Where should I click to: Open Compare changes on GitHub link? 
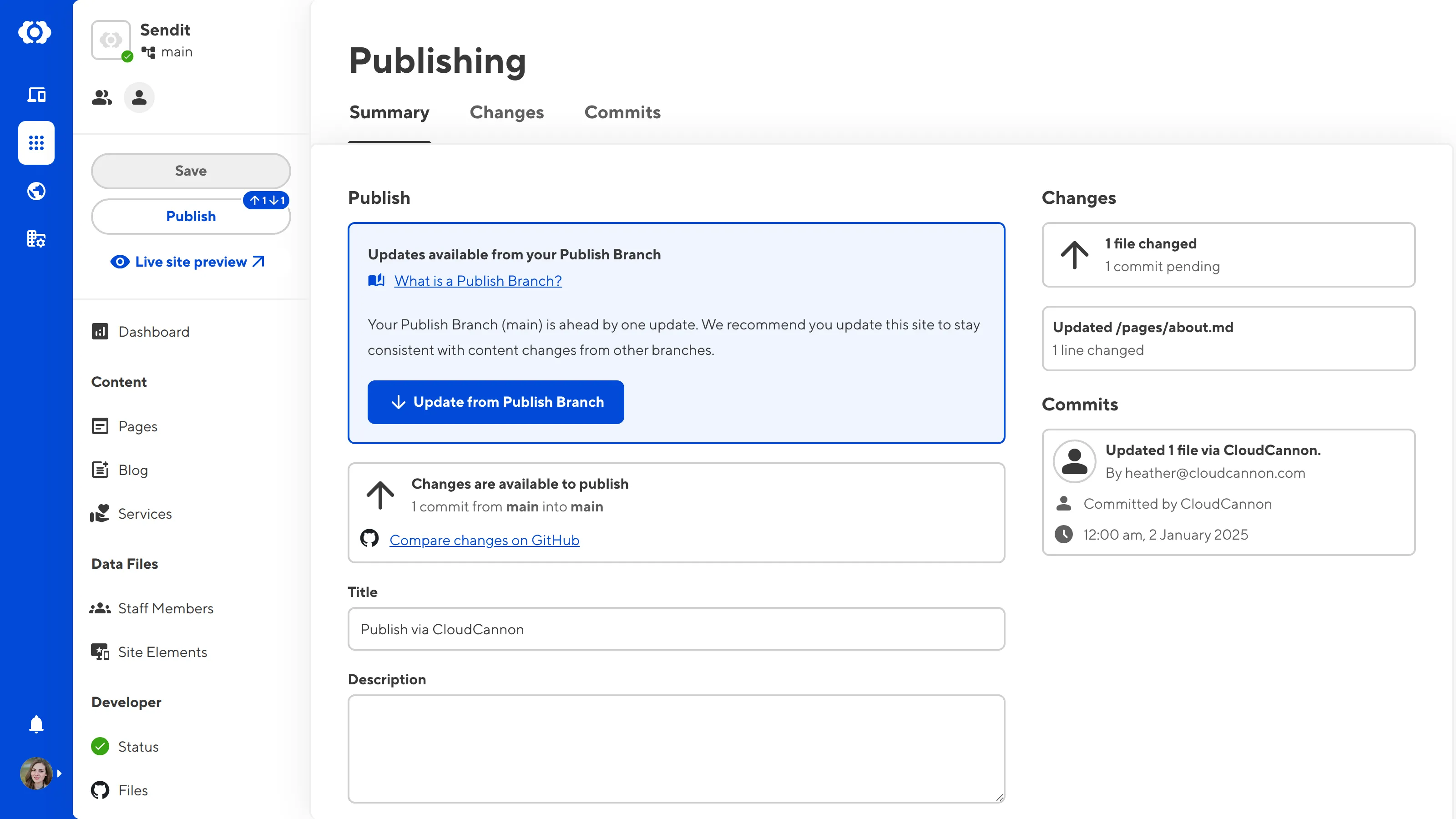coord(484,541)
